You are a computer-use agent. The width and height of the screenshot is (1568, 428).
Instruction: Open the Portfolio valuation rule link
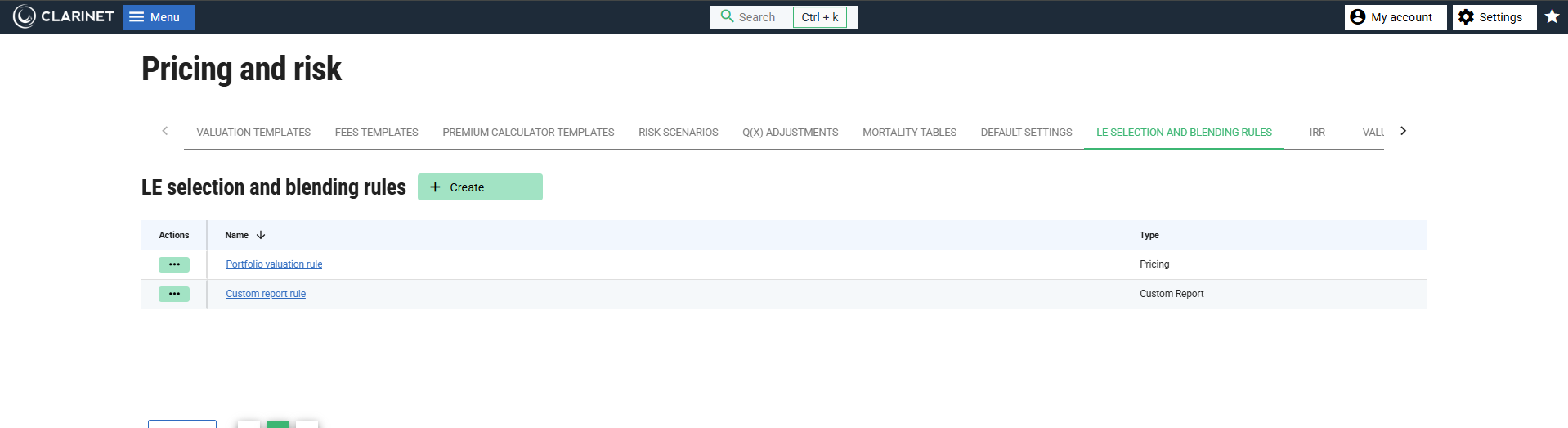click(x=274, y=264)
